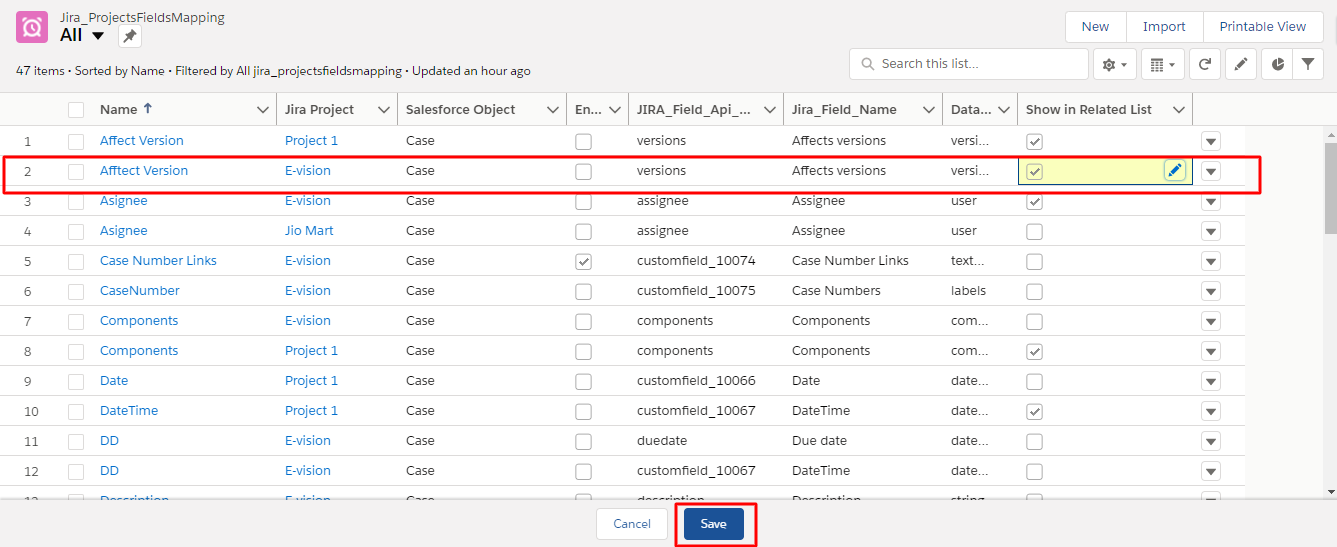
Task: Open the All list view switcher
Action: pyautogui.click(x=98, y=36)
